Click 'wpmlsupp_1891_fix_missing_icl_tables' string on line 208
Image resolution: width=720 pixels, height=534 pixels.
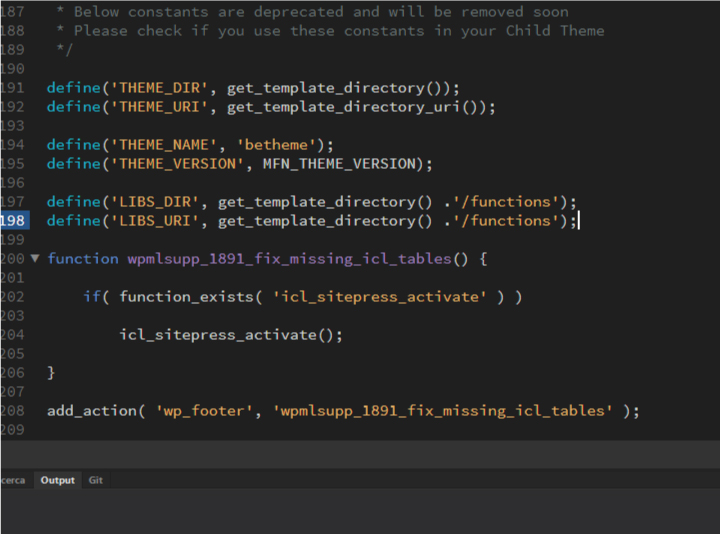442,410
